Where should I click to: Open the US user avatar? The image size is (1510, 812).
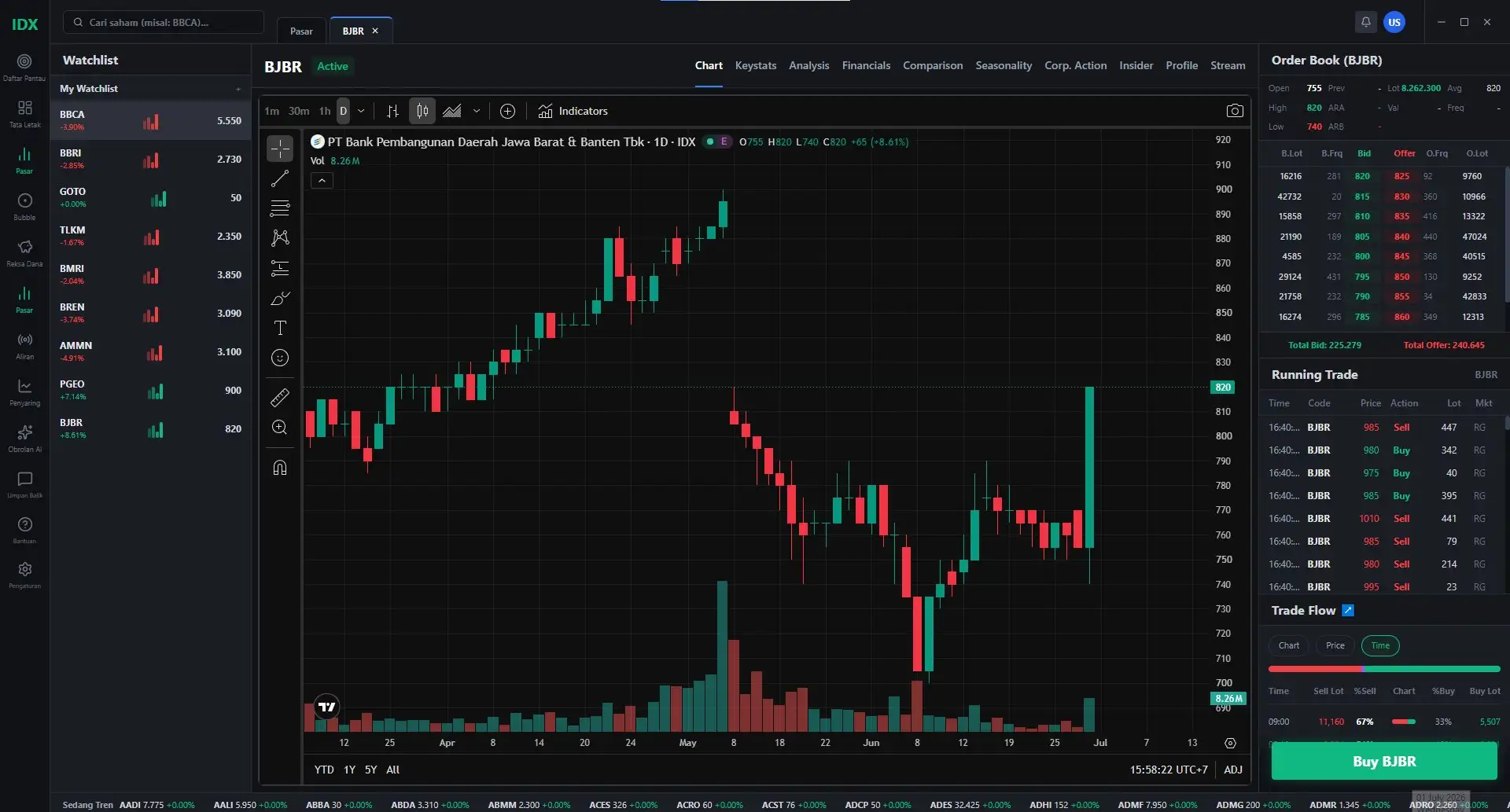pyautogui.click(x=1394, y=22)
